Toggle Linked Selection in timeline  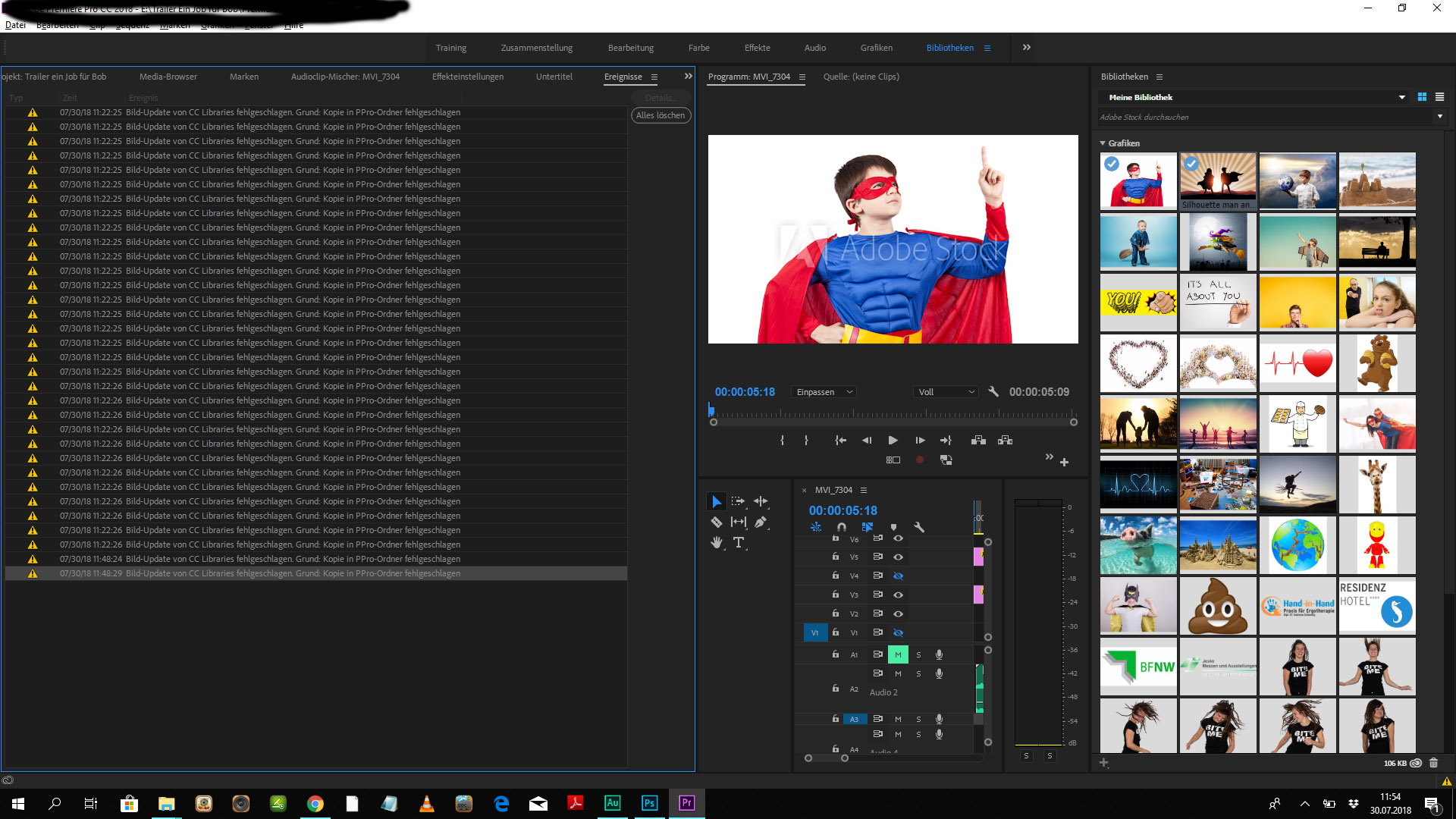(x=868, y=527)
